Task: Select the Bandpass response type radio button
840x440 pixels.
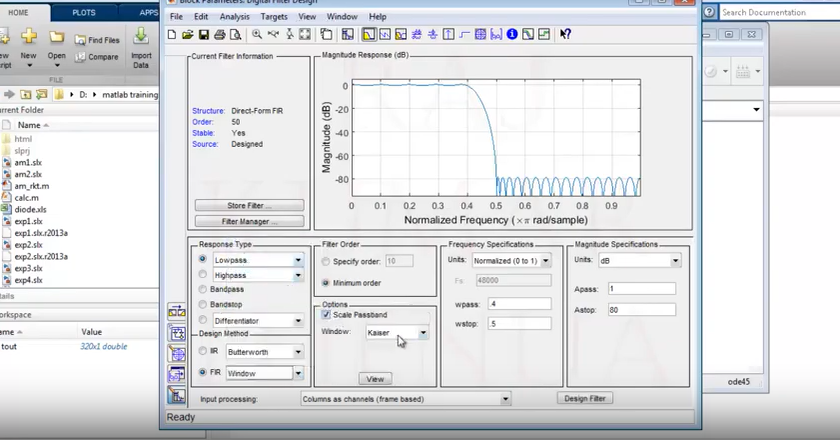Action: 202,289
